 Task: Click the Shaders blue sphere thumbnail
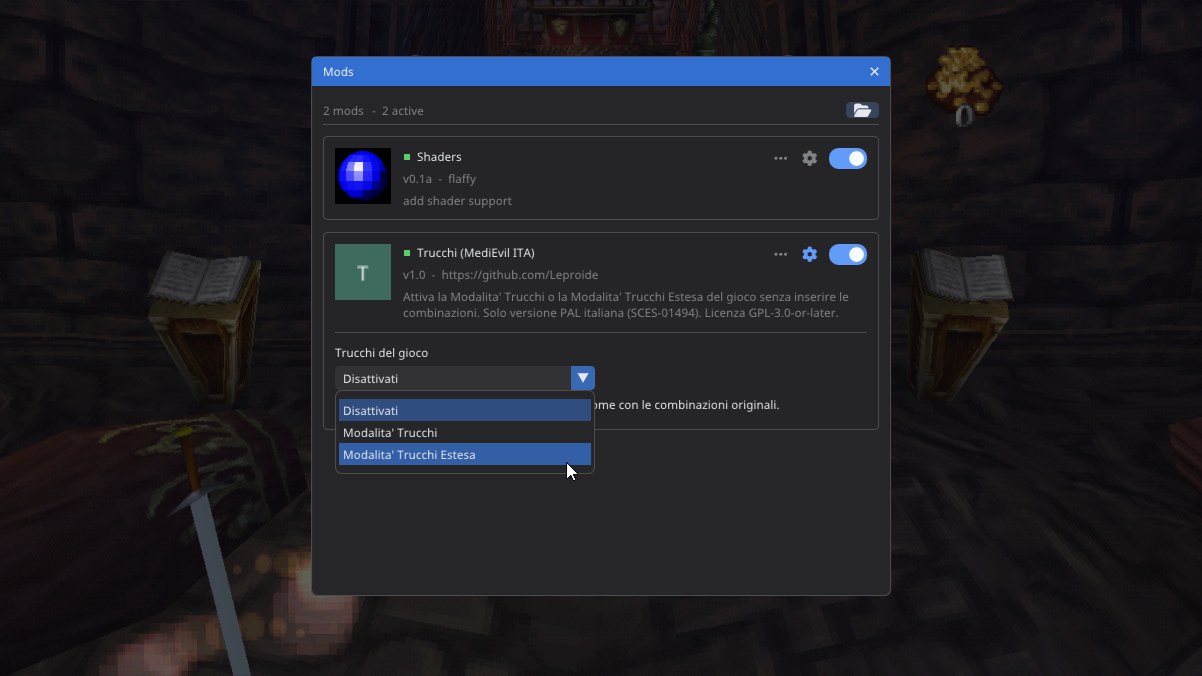coord(363,176)
